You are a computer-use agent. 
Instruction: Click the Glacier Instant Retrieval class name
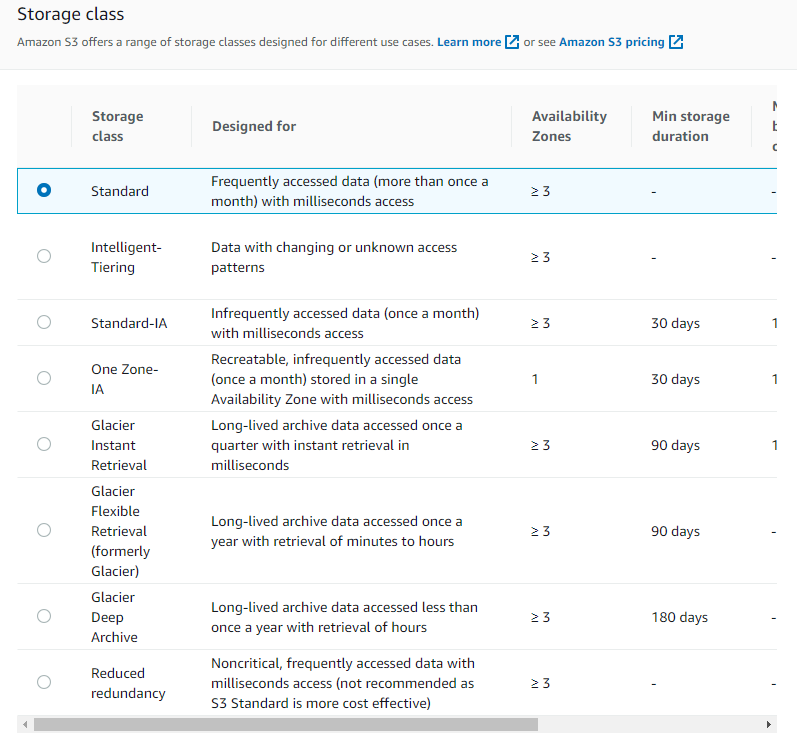tap(119, 445)
